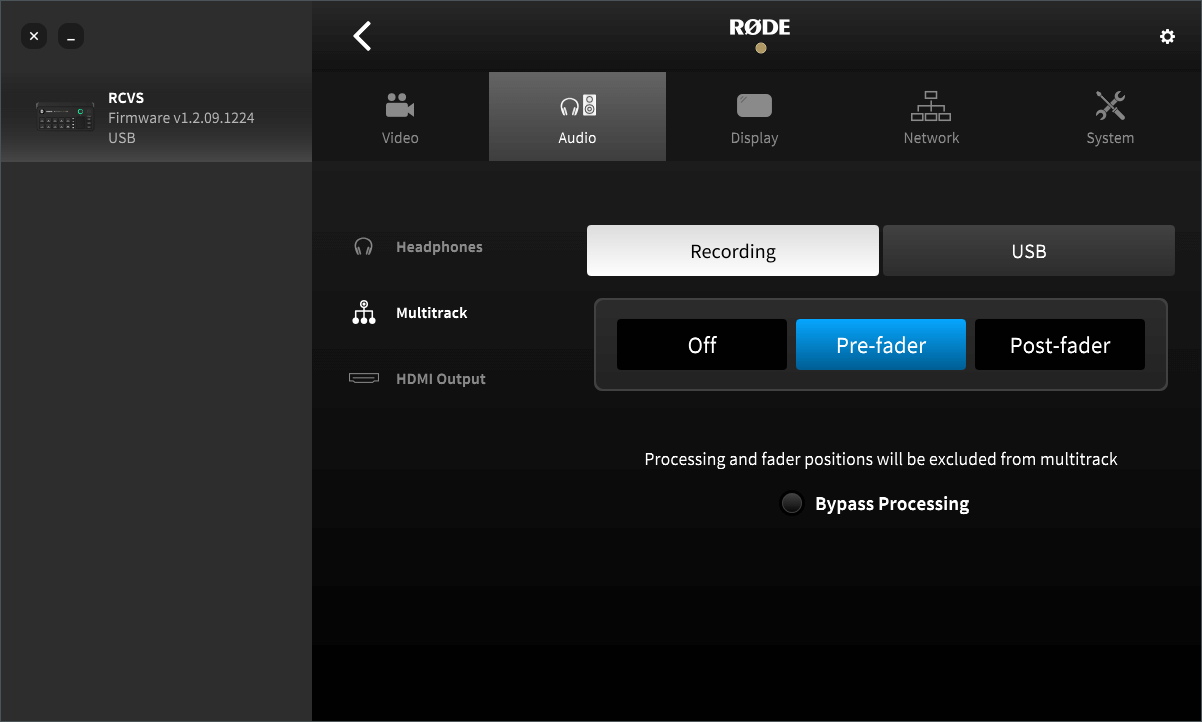Select the Recording section

click(x=732, y=250)
